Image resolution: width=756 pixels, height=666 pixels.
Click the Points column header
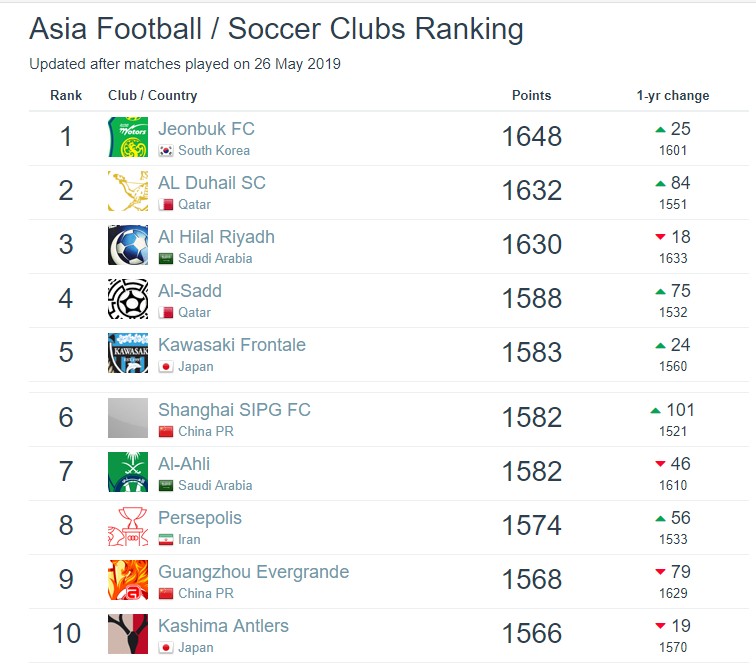[x=531, y=95]
